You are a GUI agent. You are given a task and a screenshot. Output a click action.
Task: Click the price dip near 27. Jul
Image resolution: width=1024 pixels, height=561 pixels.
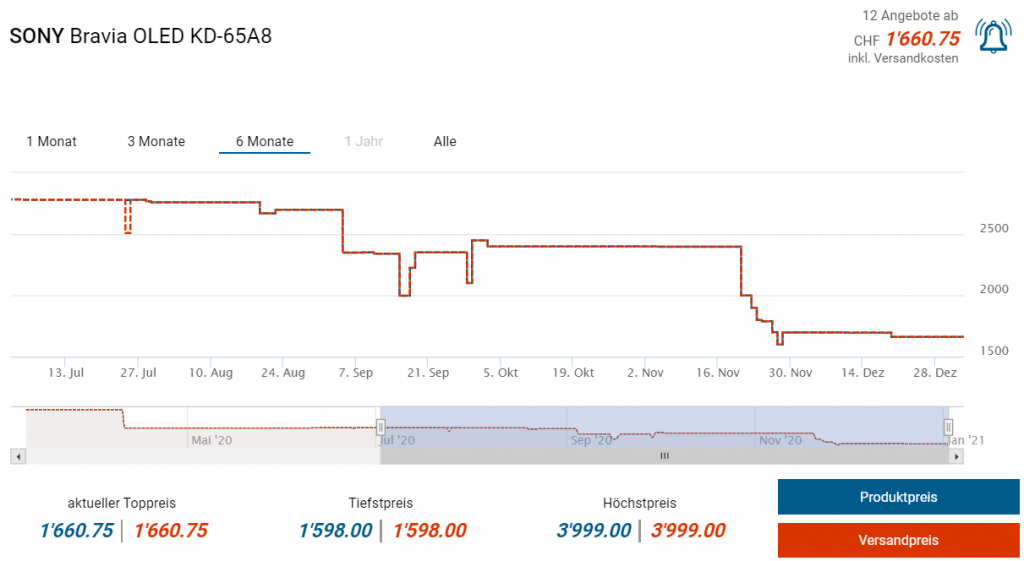pos(127,218)
